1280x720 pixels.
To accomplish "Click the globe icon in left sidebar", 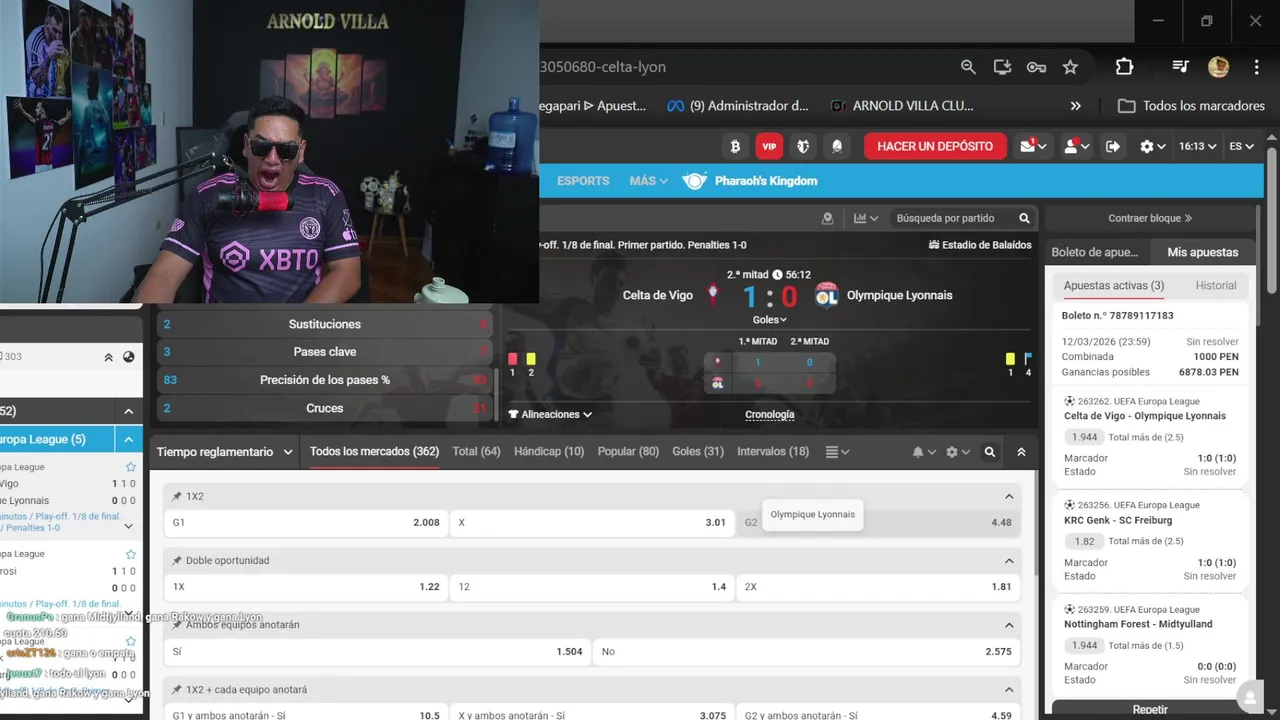I will (129, 357).
